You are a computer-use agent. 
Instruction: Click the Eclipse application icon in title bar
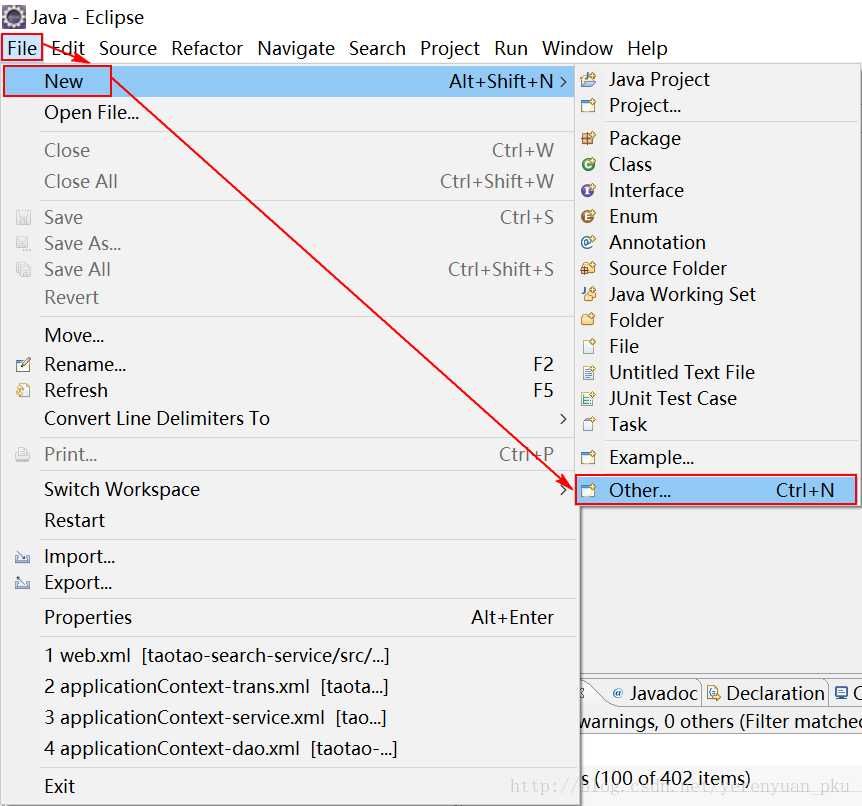[x=13, y=17]
